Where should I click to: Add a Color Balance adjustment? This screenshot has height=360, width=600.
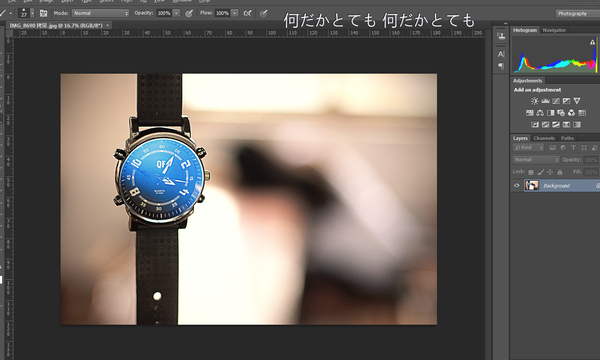540,113
